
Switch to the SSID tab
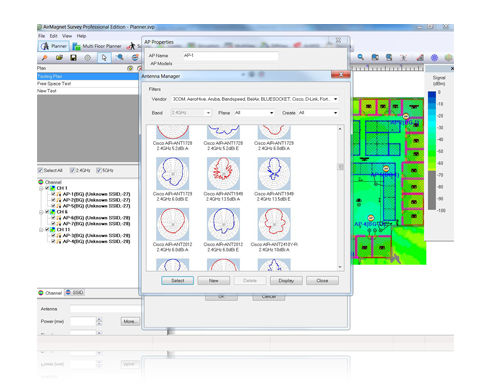point(75,292)
